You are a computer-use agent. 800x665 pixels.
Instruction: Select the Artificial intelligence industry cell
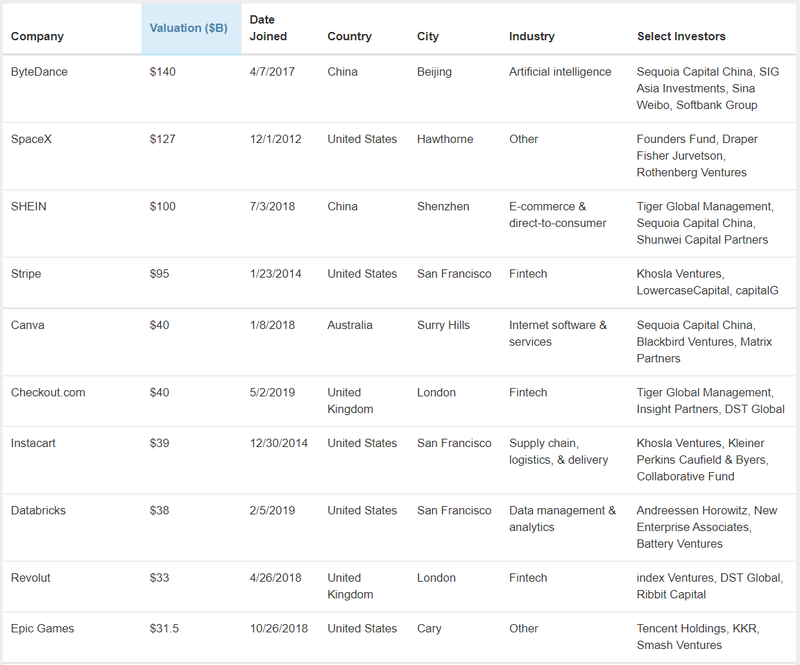(560, 72)
